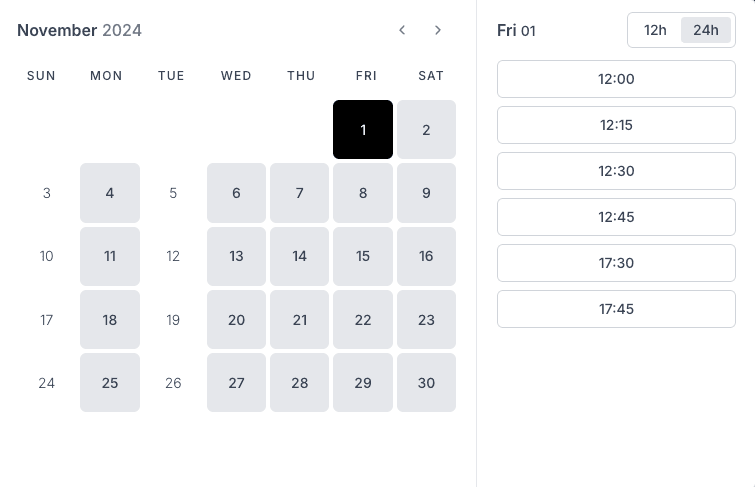Select Saturday November 30
This screenshot has width=755, height=487.
click(x=426, y=383)
